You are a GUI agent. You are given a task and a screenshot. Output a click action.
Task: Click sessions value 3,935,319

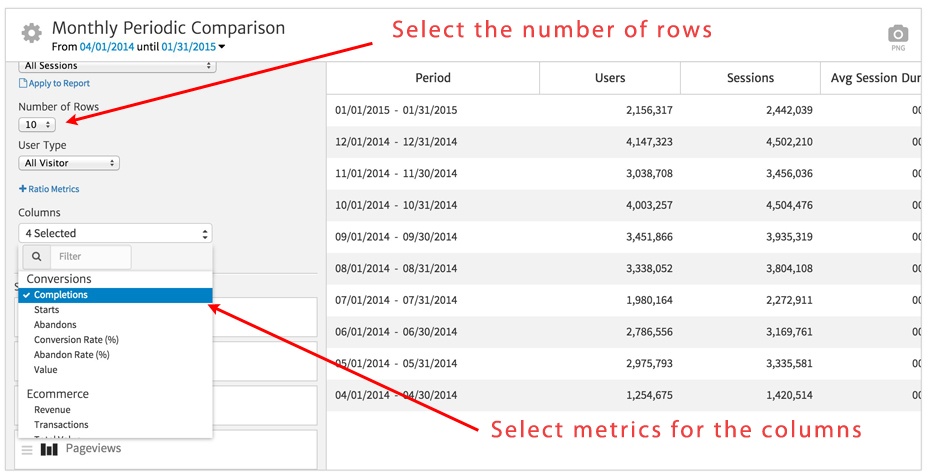(789, 237)
